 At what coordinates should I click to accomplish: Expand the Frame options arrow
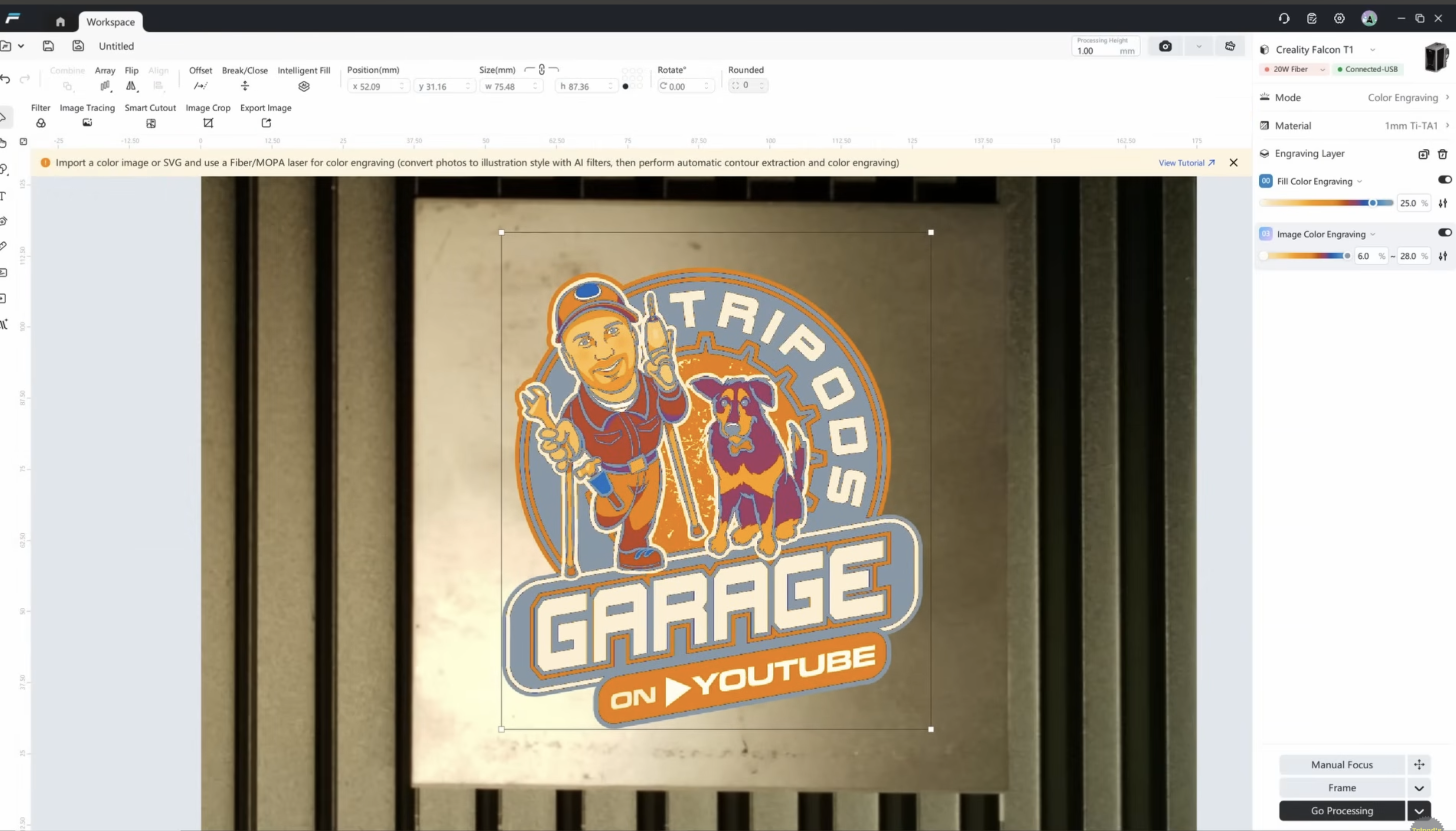point(1419,787)
